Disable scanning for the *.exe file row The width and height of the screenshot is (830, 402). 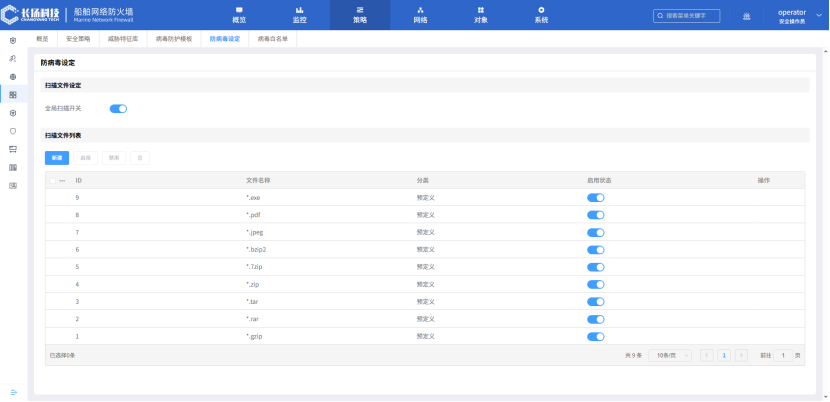(x=596, y=198)
